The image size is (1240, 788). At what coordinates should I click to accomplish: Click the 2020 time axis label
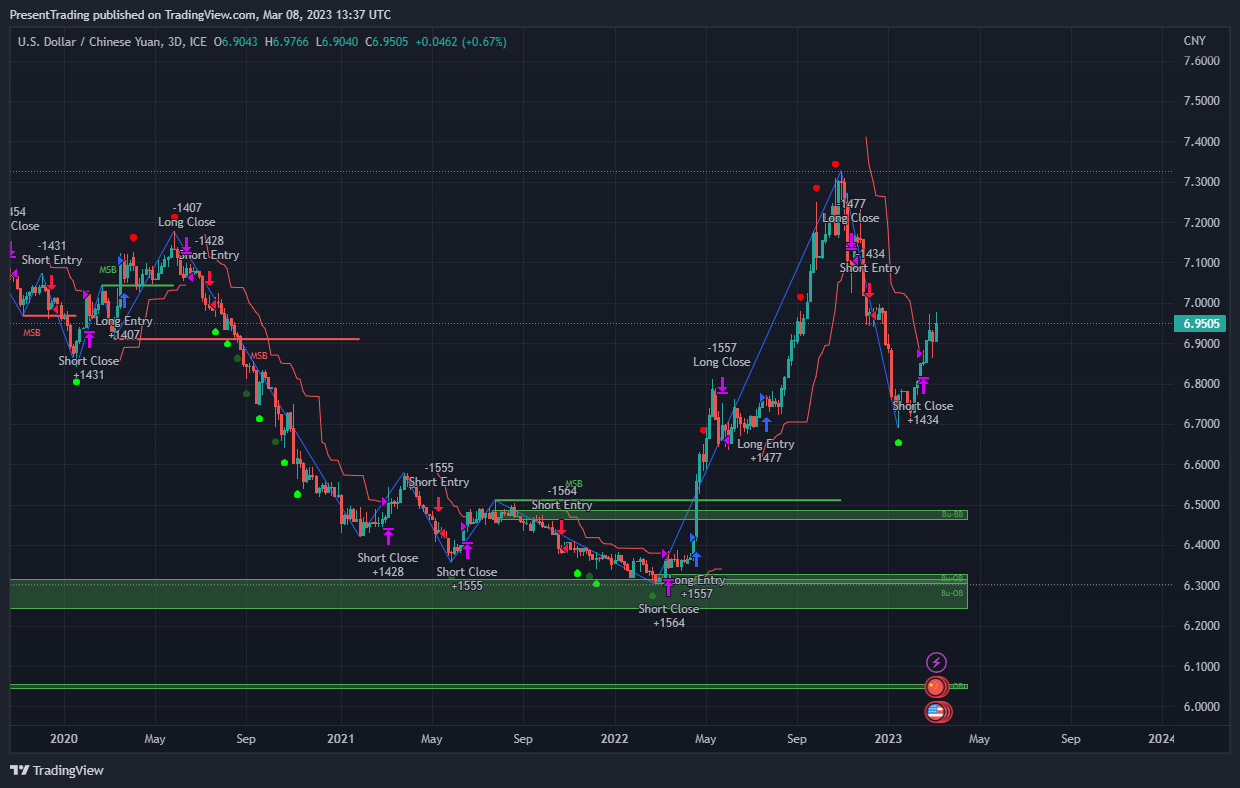click(64, 740)
